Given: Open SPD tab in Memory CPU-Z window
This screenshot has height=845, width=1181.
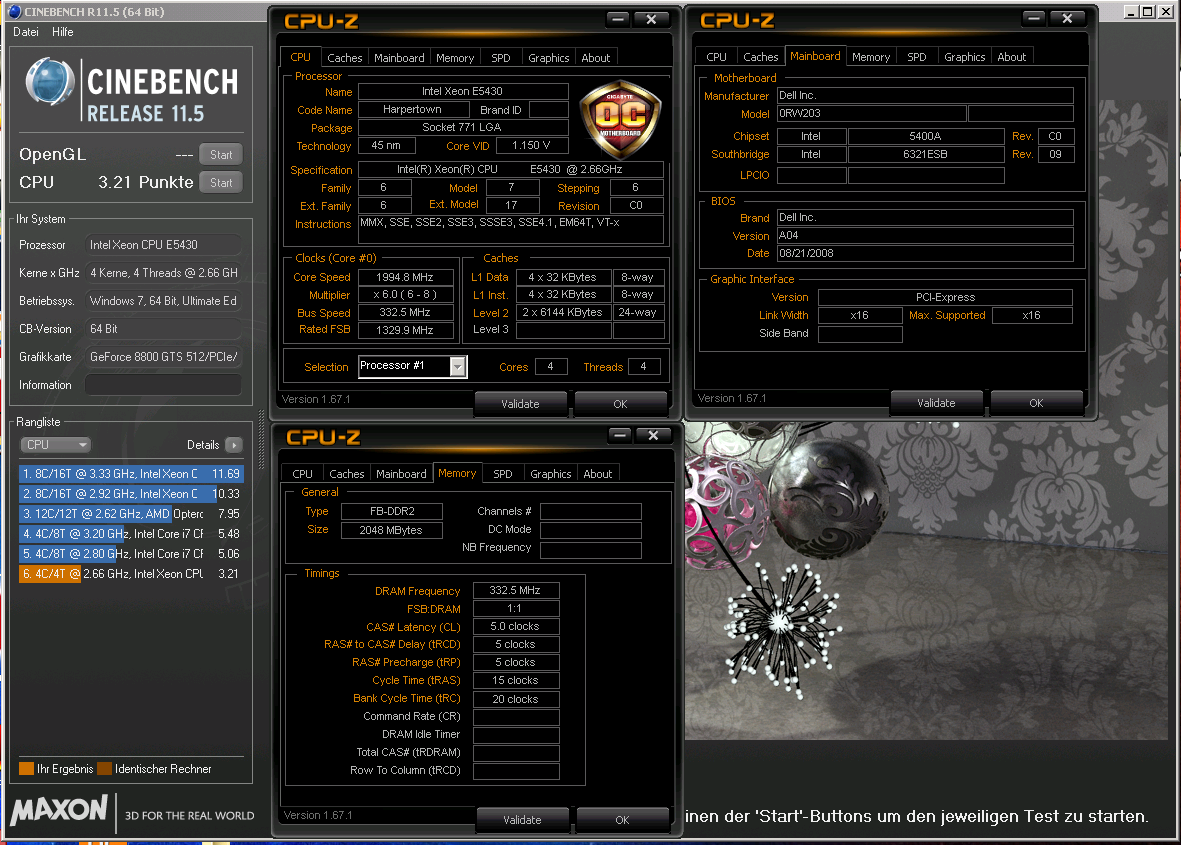Looking at the screenshot, I should click(x=502, y=474).
